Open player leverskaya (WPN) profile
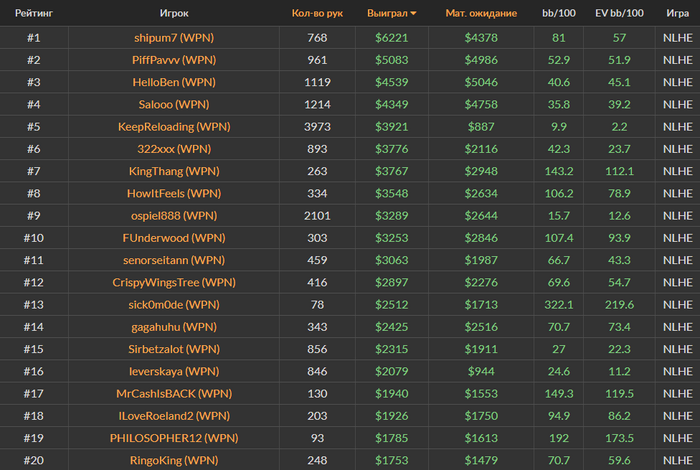Screen dimensions: 700x470 pos(174,372)
